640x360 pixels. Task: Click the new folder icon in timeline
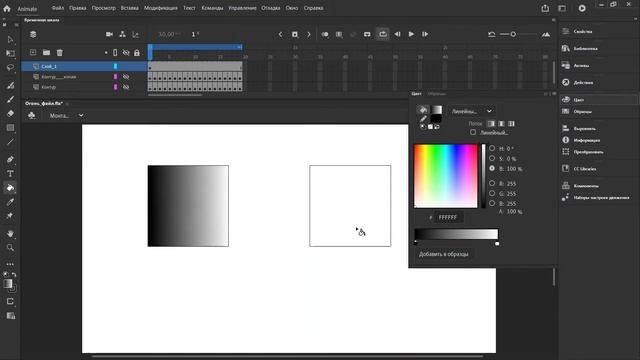[47, 52]
